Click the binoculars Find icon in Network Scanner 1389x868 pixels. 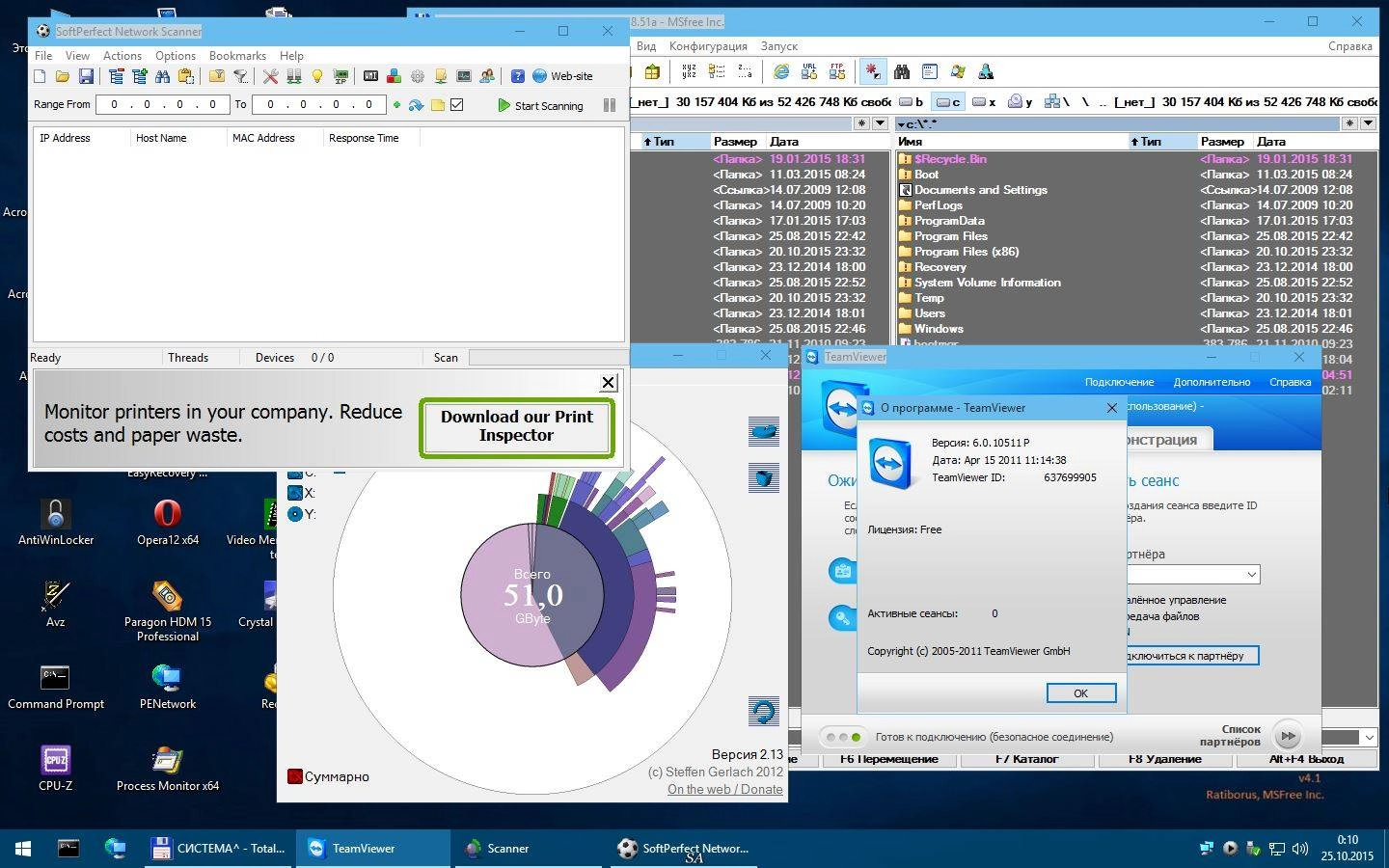click(162, 76)
